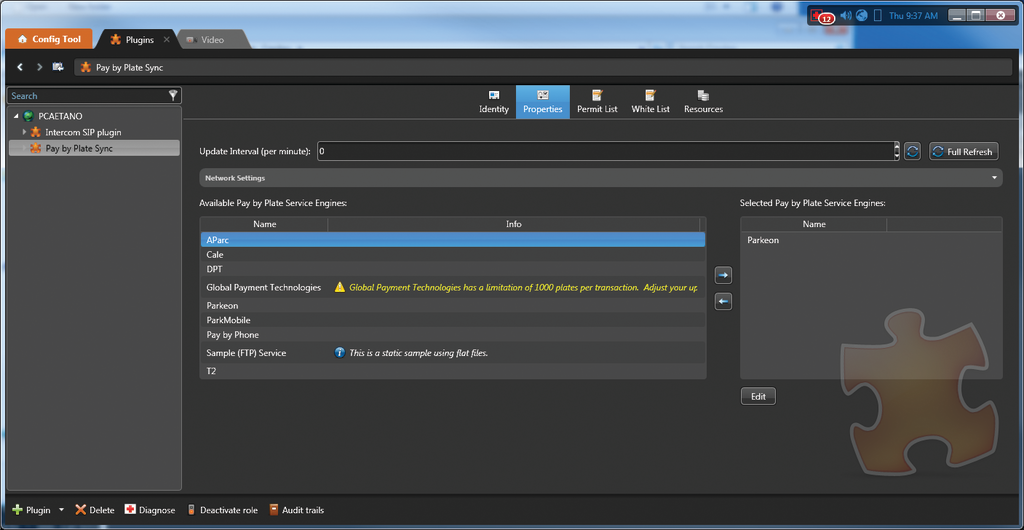This screenshot has height=530, width=1024.
Task: Open the White List tab
Action: 650,102
